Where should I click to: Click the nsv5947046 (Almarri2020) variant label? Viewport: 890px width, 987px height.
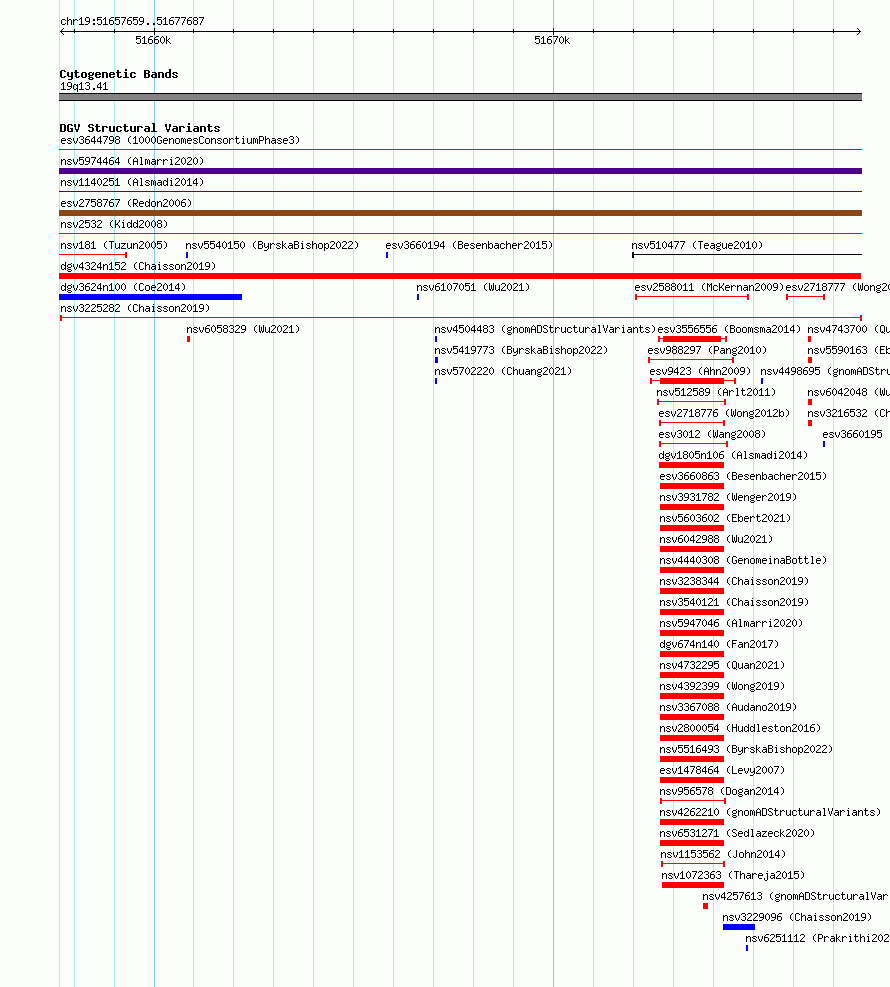[x=731, y=623]
